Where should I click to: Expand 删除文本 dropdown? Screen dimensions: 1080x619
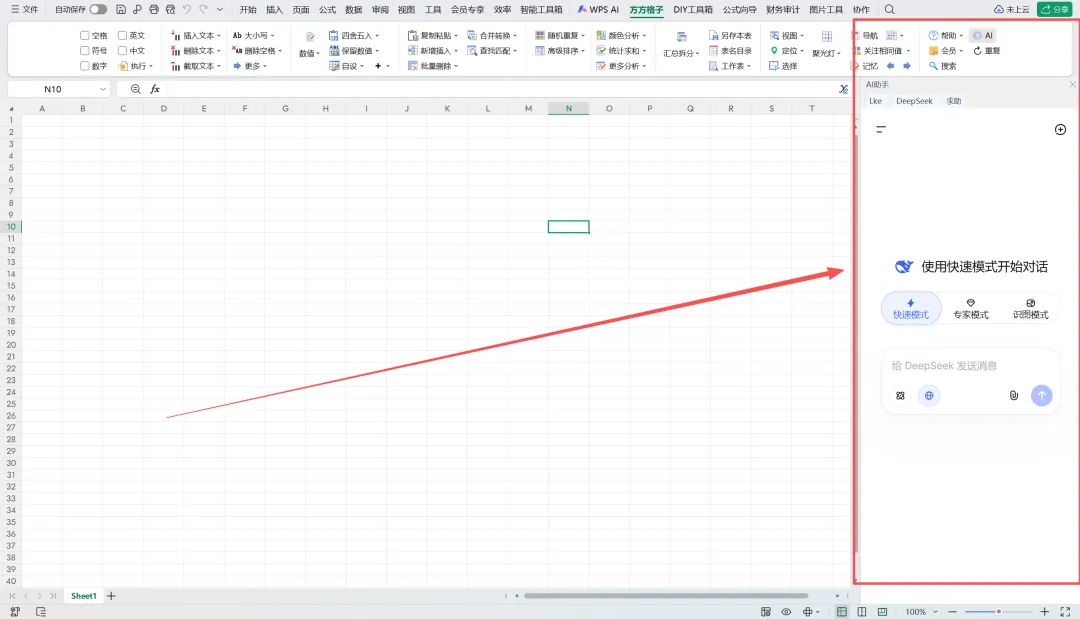point(196,51)
